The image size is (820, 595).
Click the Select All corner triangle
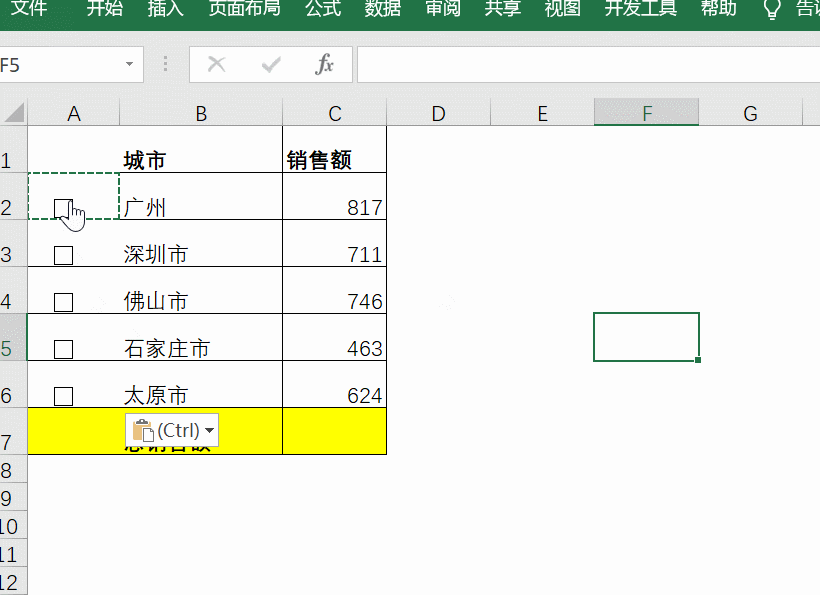click(x=14, y=112)
